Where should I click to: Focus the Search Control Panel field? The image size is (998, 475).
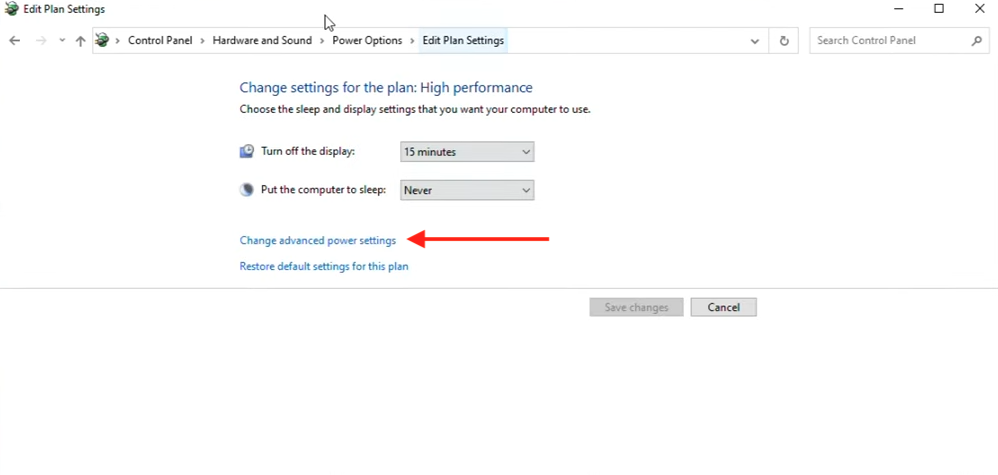click(x=888, y=41)
